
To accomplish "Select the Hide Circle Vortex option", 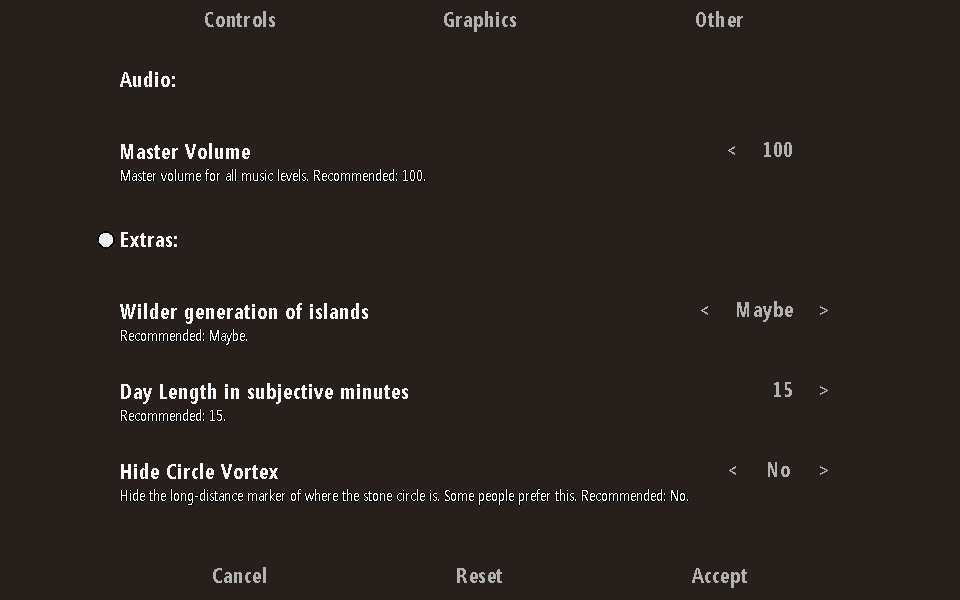I will 199,472.
